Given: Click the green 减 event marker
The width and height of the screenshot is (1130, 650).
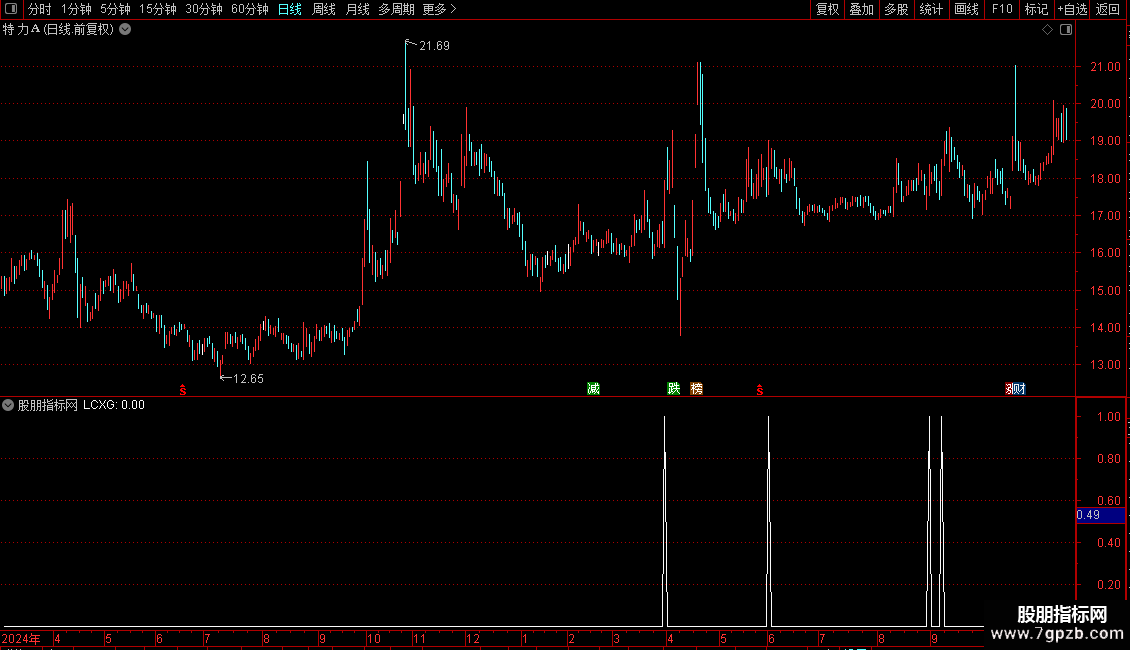Looking at the screenshot, I should (x=593, y=388).
